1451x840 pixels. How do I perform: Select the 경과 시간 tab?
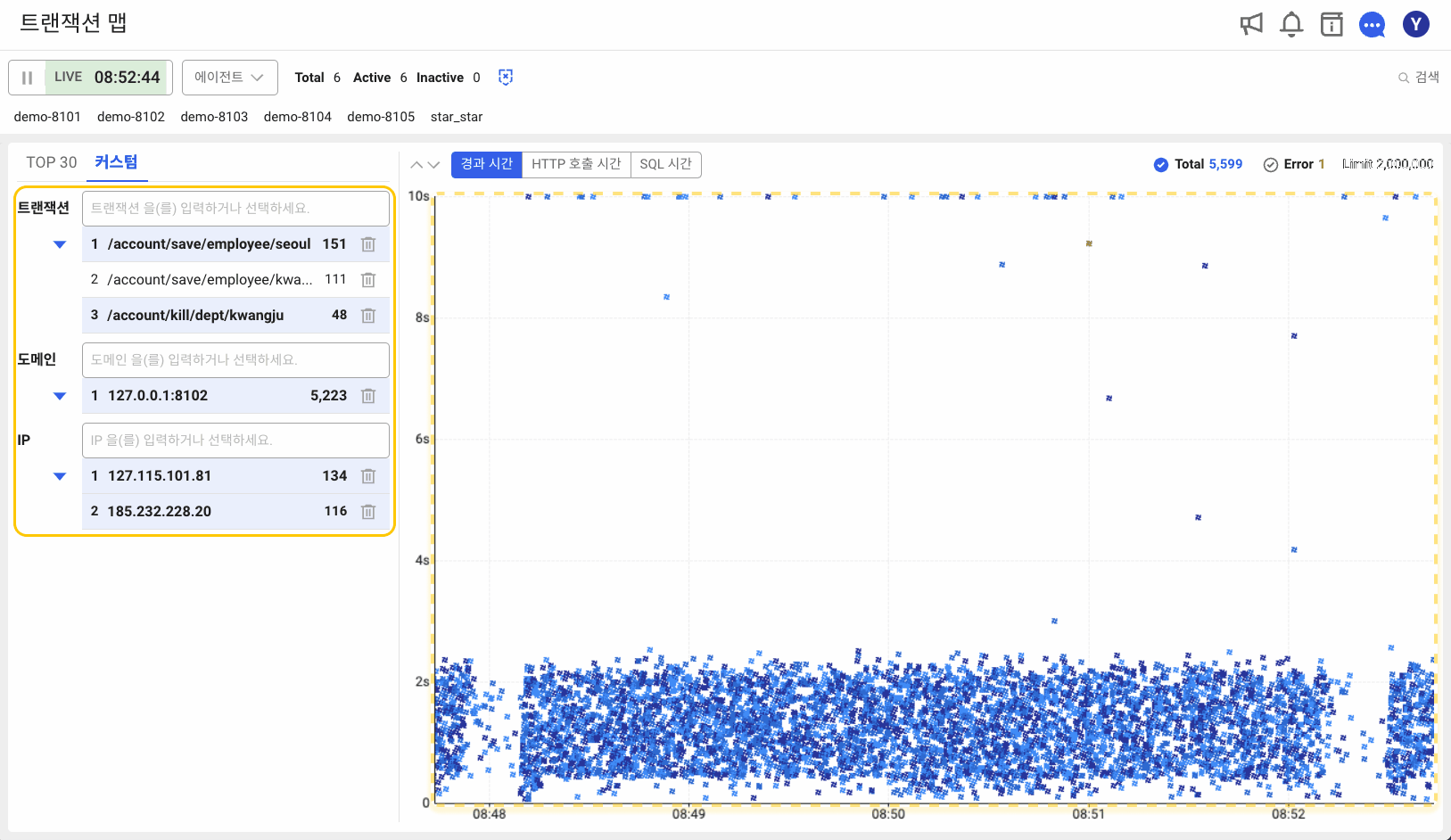tap(487, 164)
